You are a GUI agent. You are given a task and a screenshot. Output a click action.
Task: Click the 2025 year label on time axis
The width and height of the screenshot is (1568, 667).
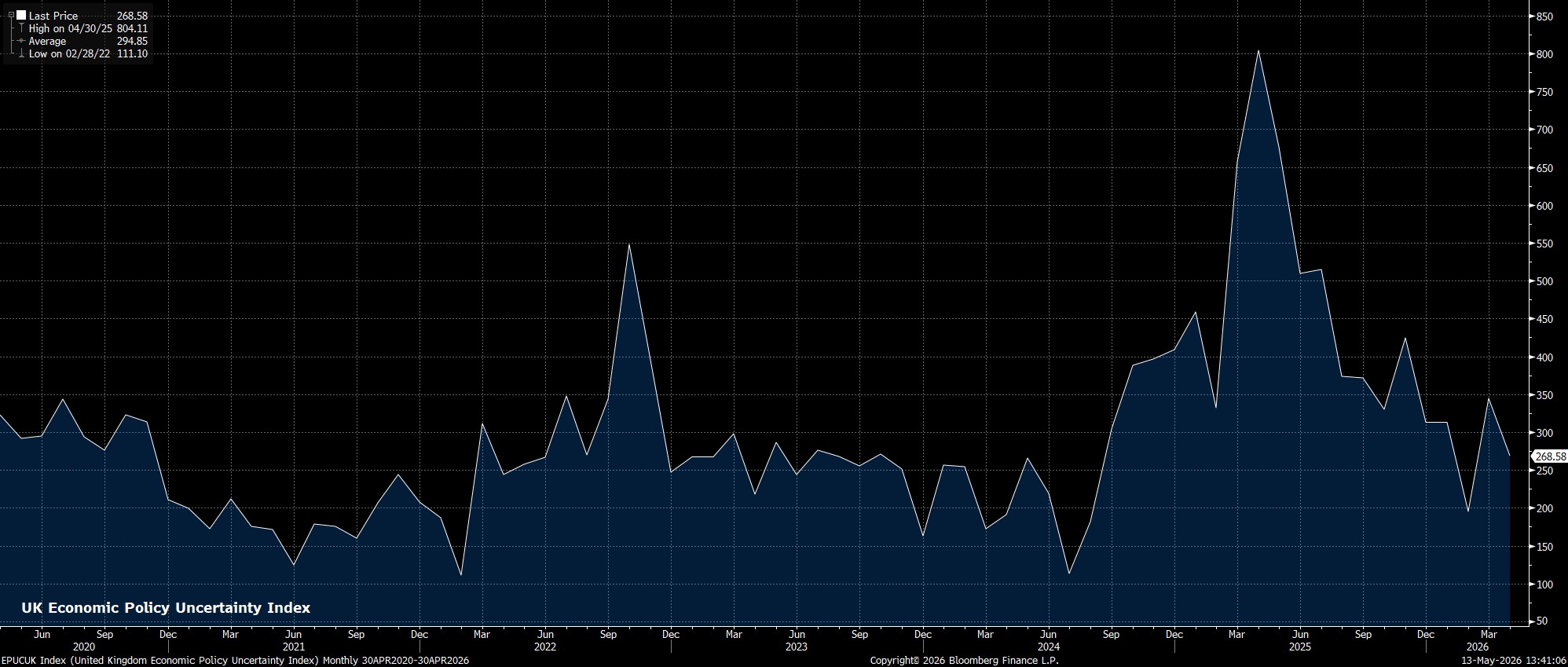click(x=1299, y=647)
